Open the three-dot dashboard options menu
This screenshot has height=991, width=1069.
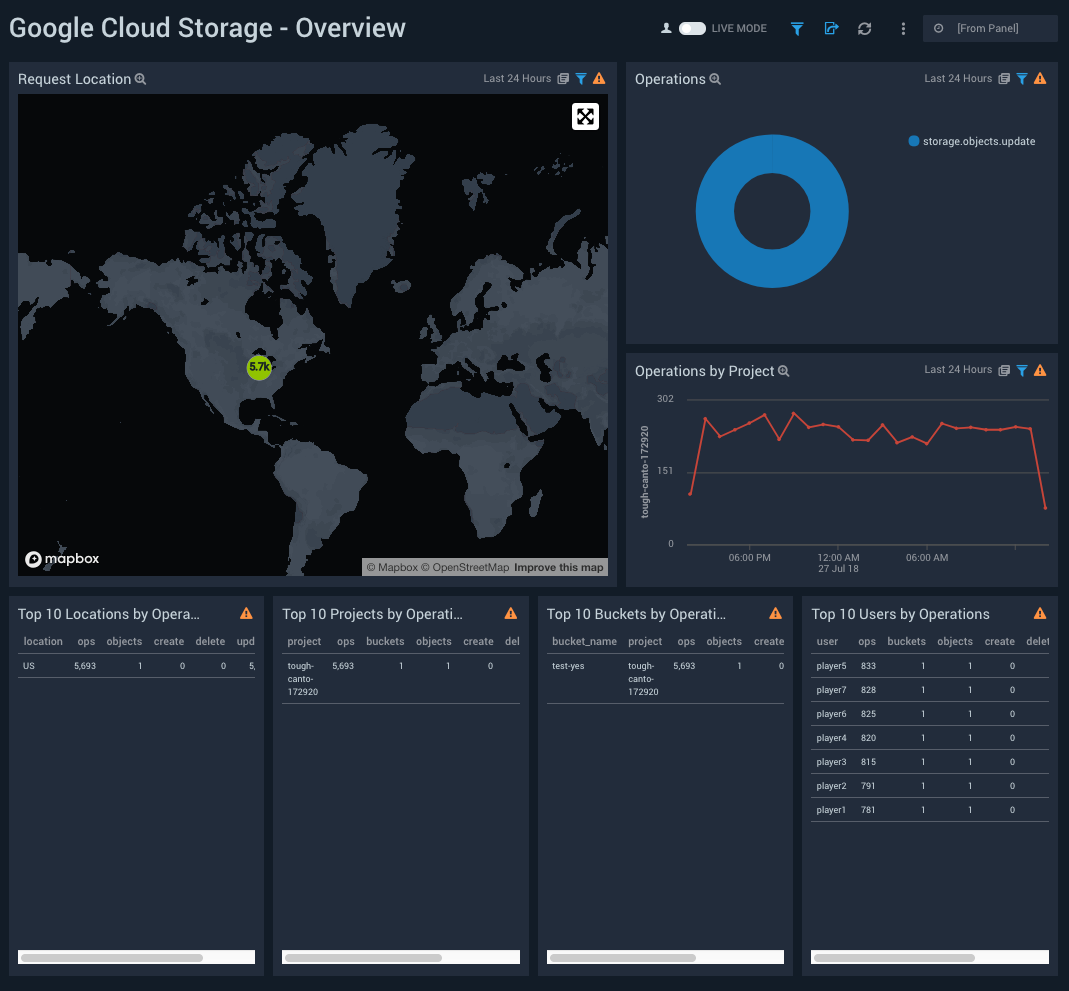903,29
